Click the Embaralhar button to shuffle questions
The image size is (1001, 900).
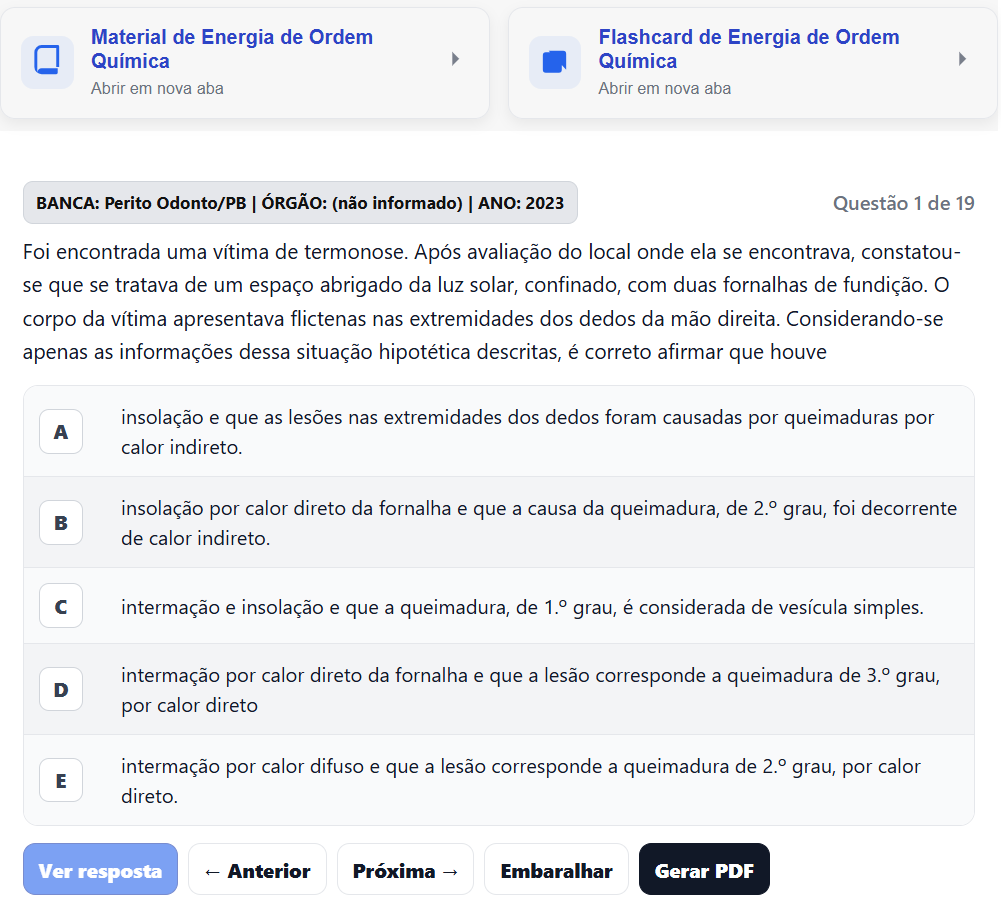click(556, 869)
